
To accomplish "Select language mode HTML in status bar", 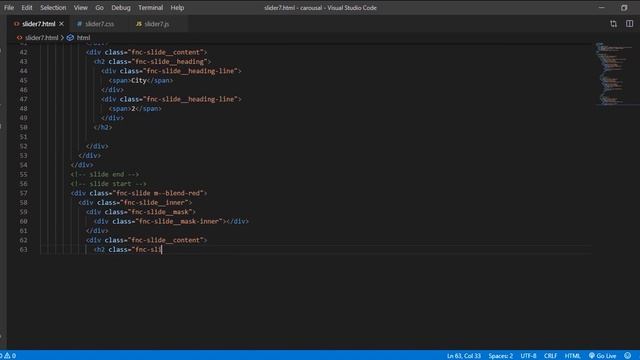I will click(572, 356).
